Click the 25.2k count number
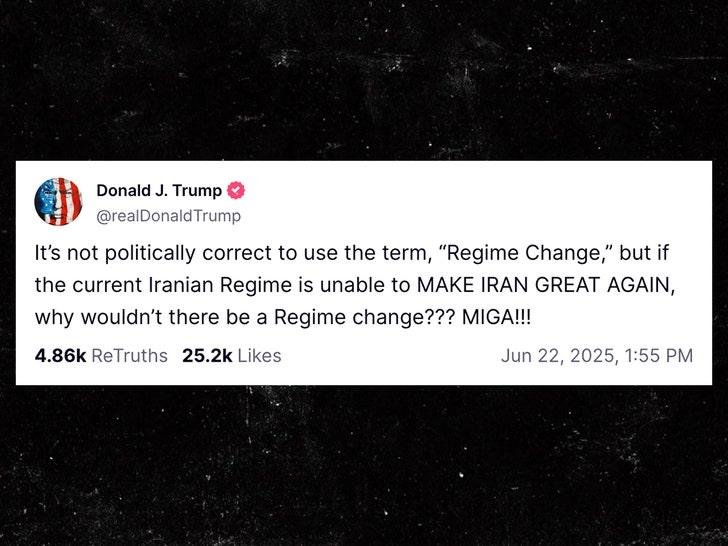The height and width of the screenshot is (546, 728). [x=206, y=356]
